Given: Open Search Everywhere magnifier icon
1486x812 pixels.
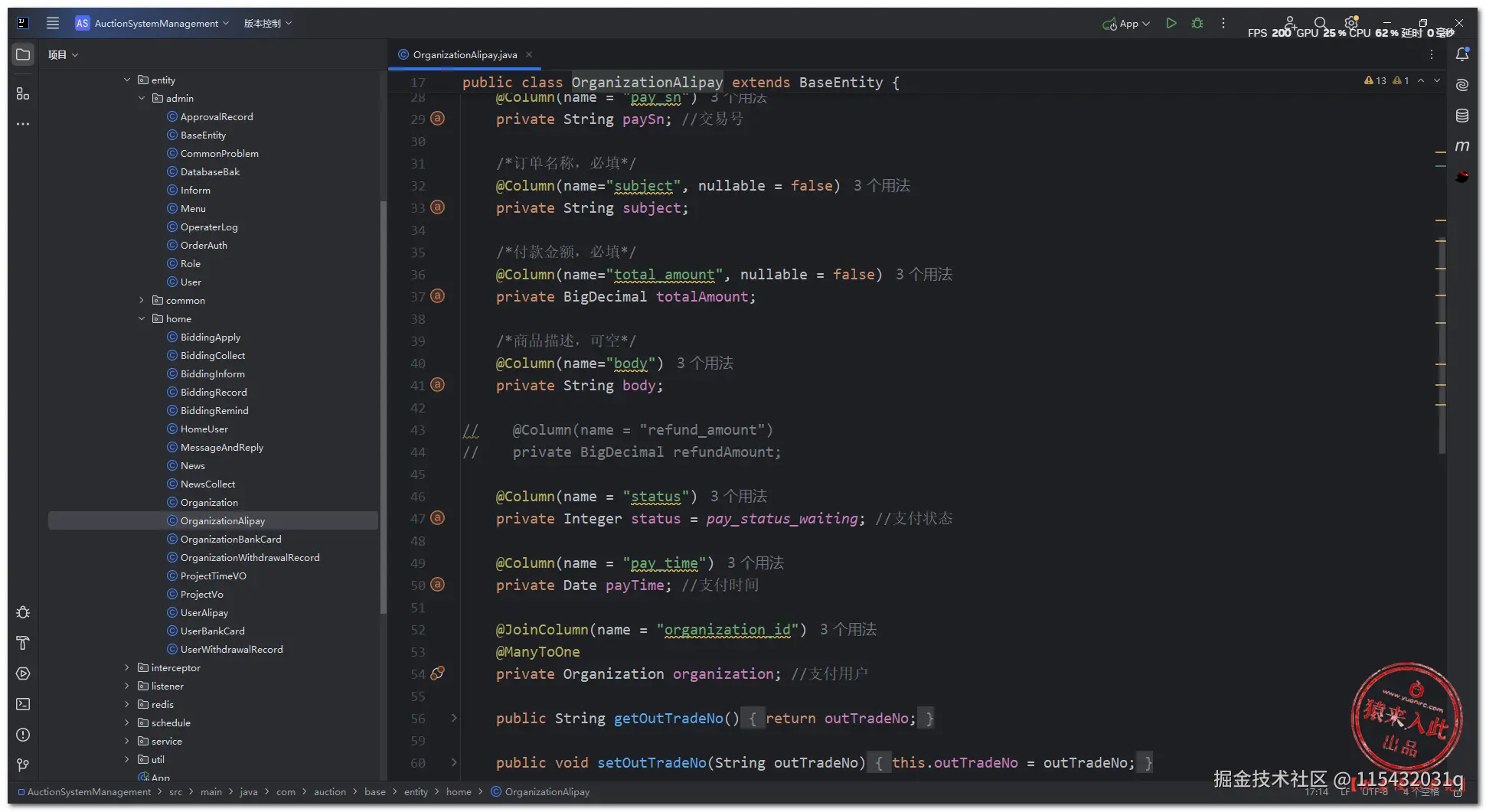Looking at the screenshot, I should coord(1320,23).
